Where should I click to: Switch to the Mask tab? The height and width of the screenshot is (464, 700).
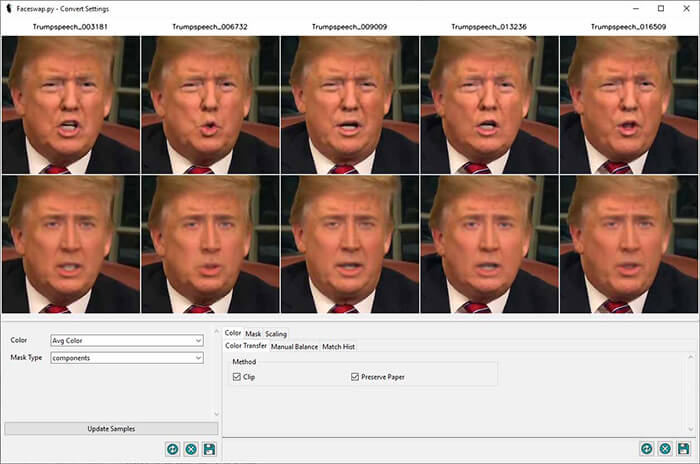[253, 333]
